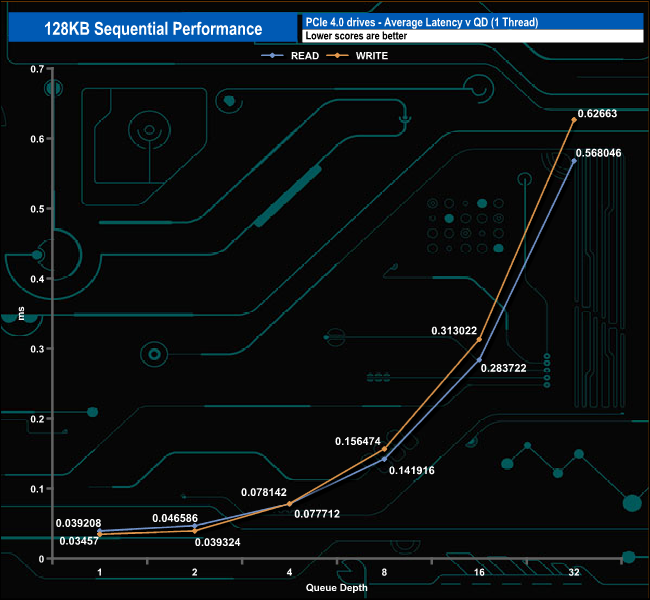Click the 32 queue depth tick label

coord(574,572)
